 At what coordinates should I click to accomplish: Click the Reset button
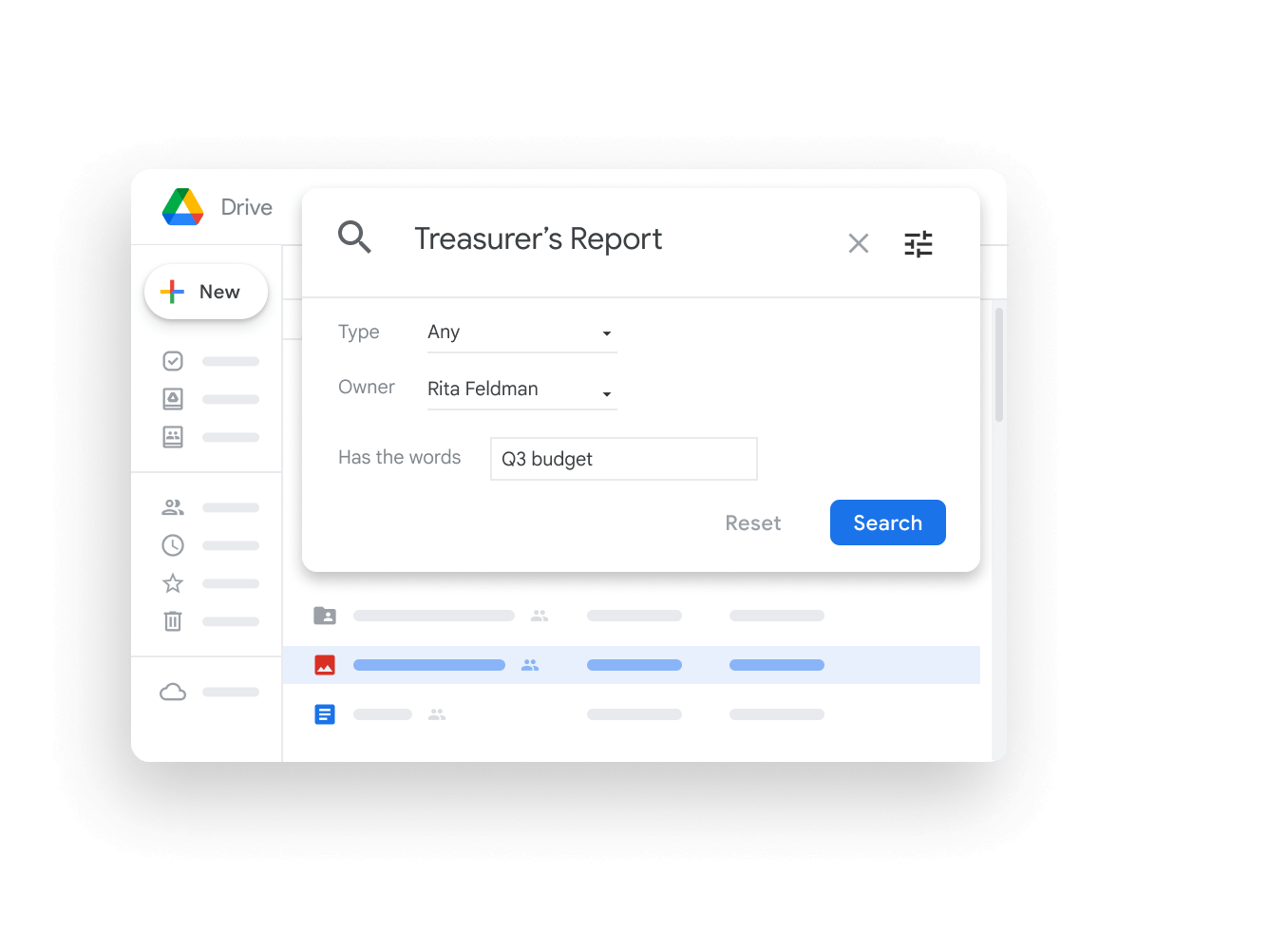(753, 523)
